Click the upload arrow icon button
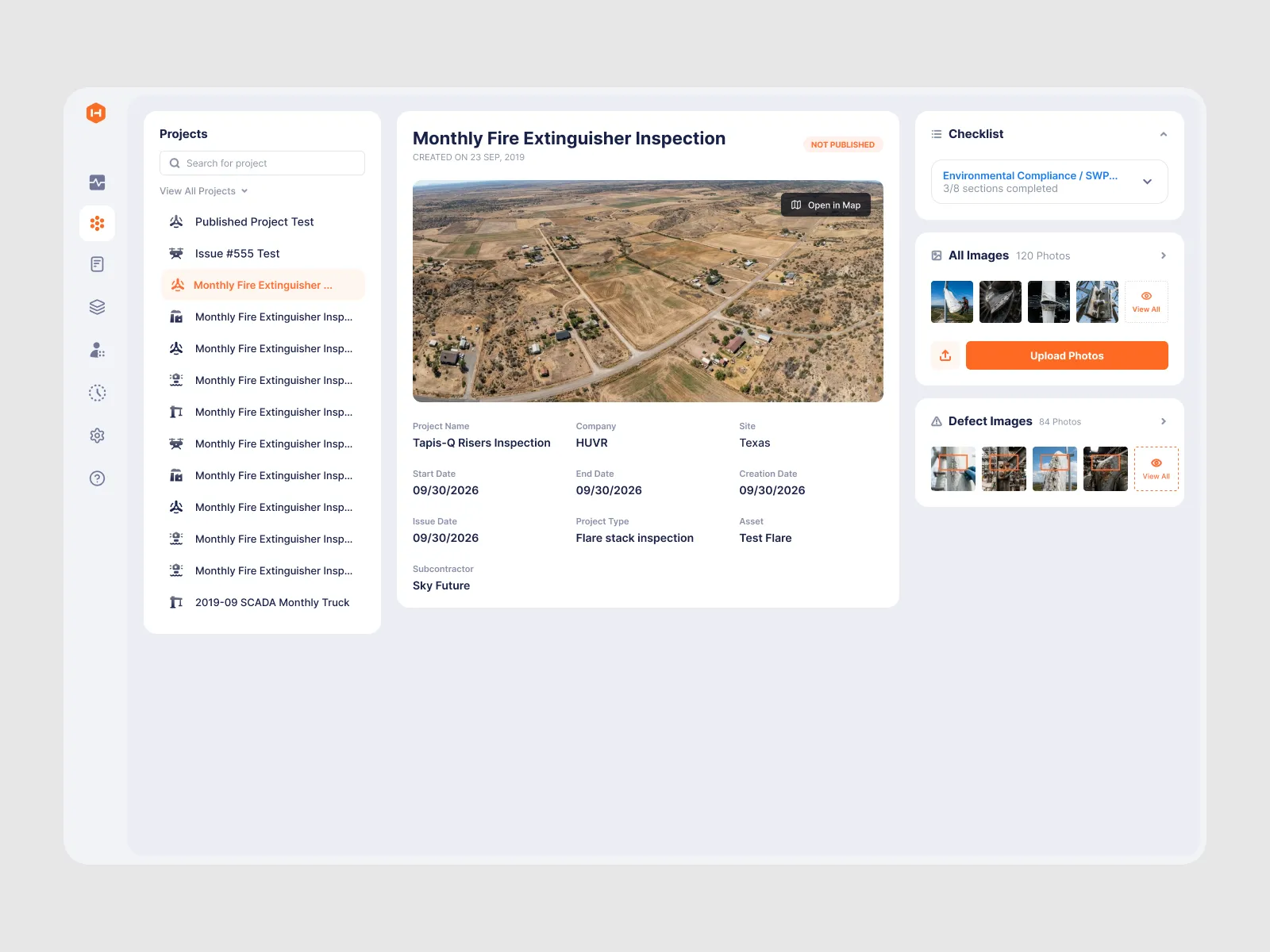The width and height of the screenshot is (1270, 952). click(945, 355)
